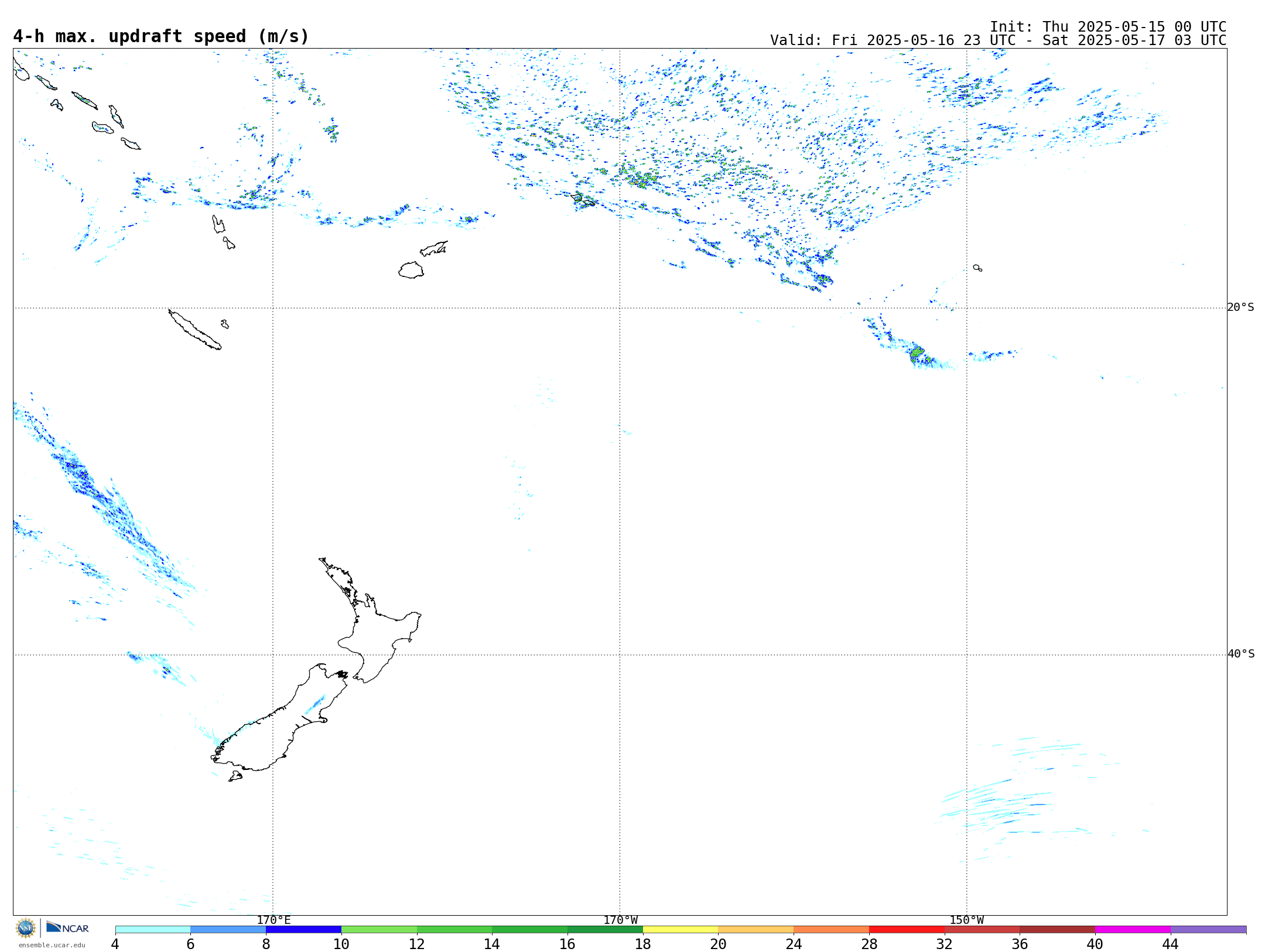Click the 20°S latitude label
The height and width of the screenshot is (952, 1265).
point(1241,307)
